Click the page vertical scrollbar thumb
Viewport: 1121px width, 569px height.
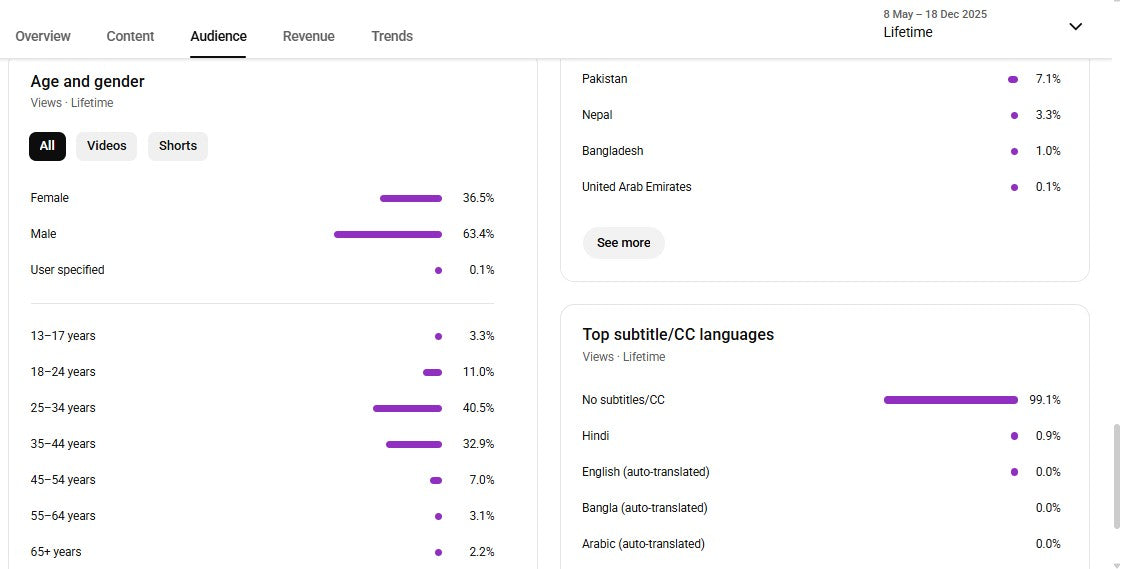[x=1117, y=476]
